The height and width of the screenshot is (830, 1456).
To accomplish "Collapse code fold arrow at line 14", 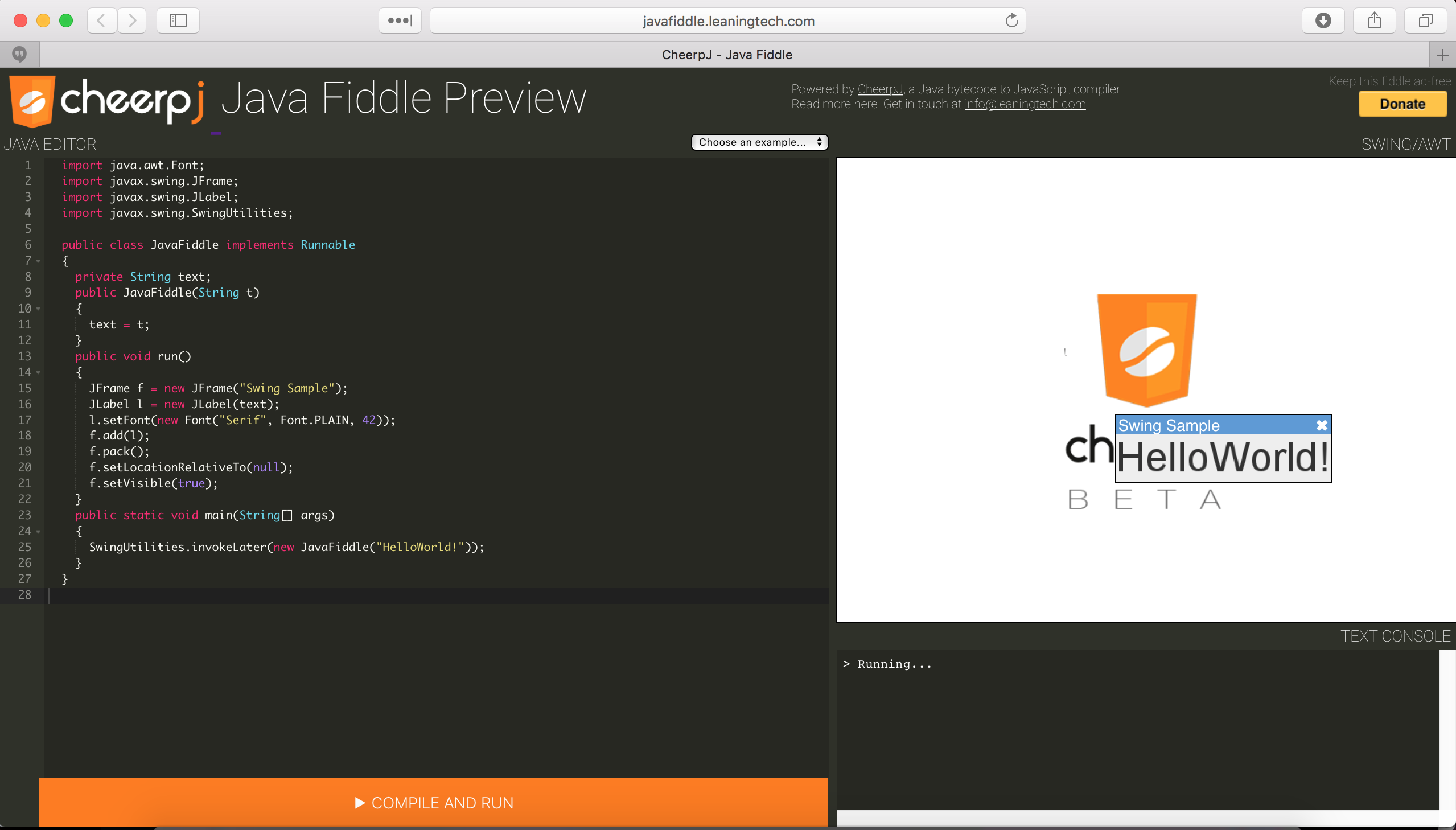I will tap(38, 372).
